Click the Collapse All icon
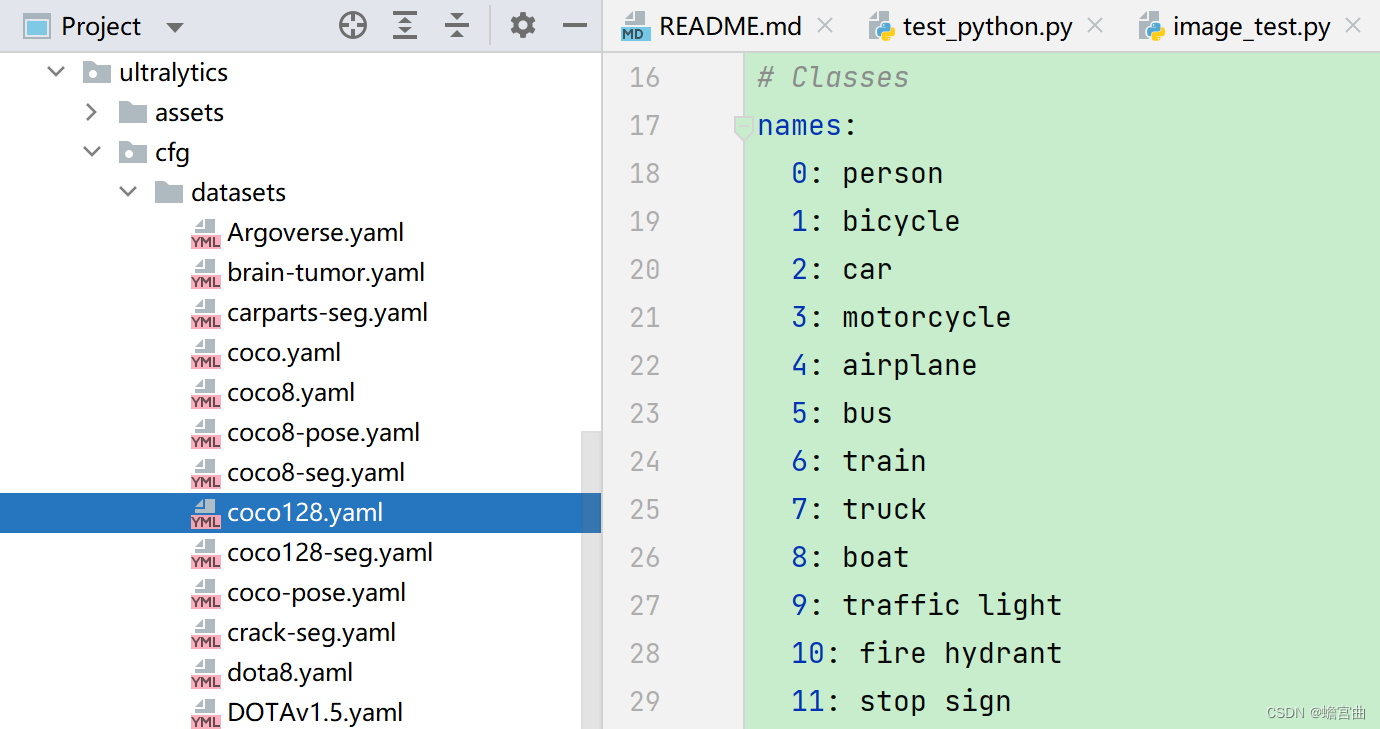The height and width of the screenshot is (729, 1380). point(457,26)
